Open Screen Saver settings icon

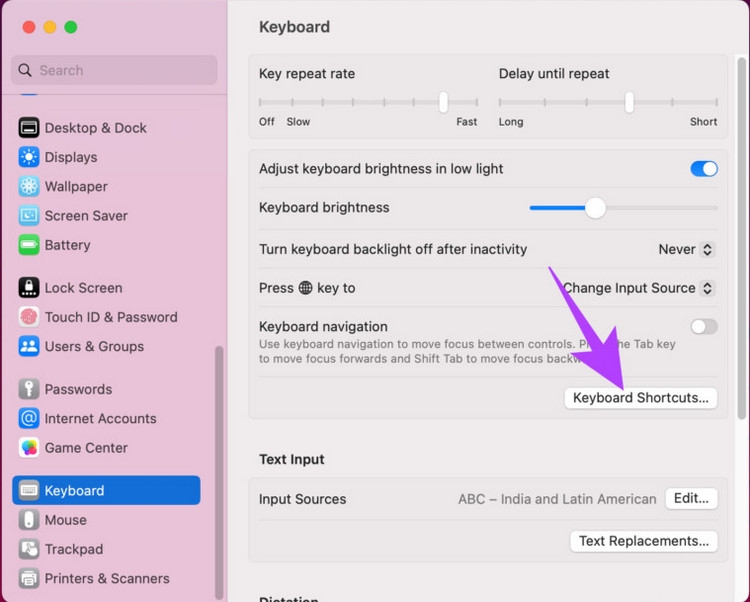click(28, 216)
